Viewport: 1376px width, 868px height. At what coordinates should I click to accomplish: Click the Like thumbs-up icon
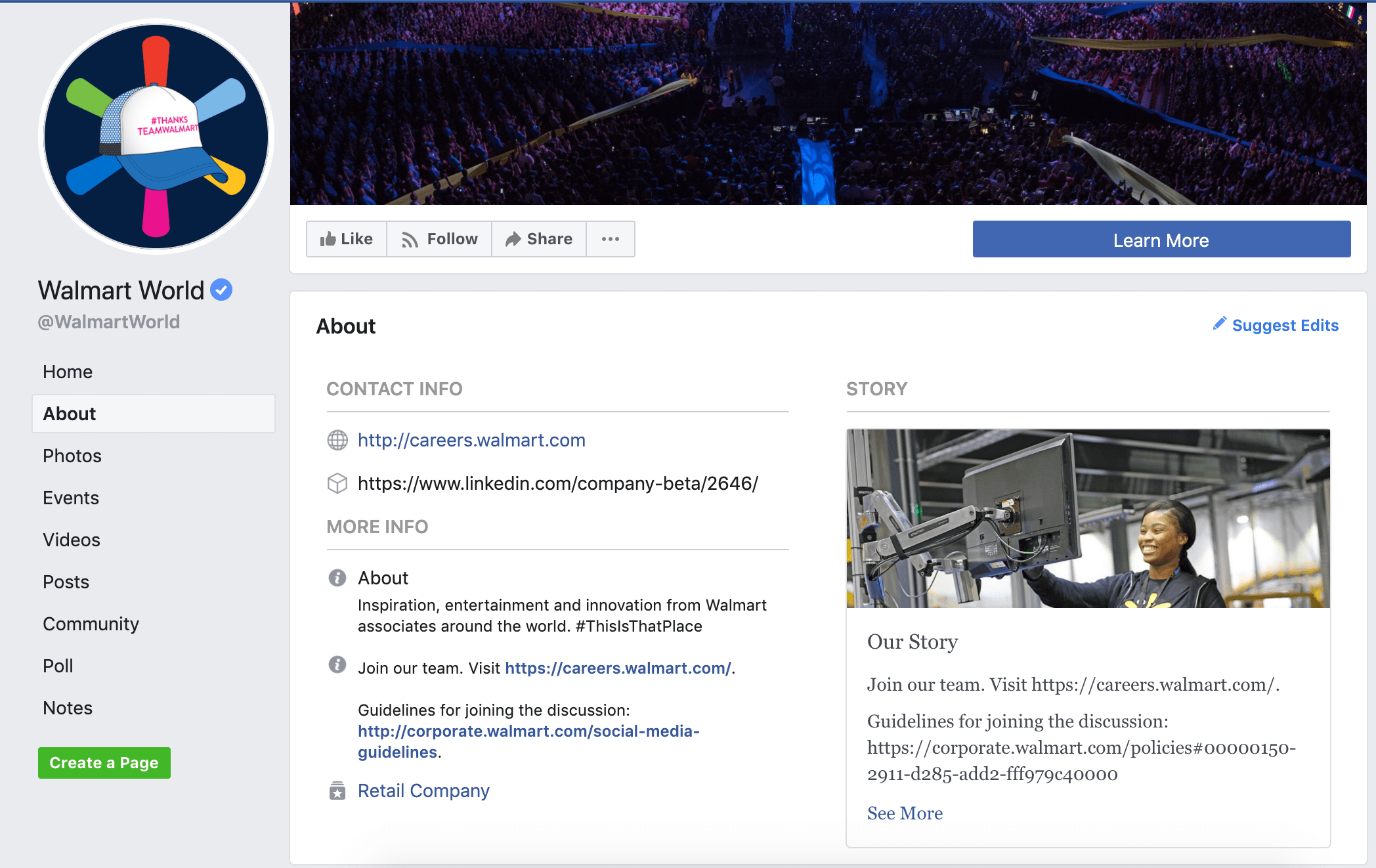click(329, 239)
